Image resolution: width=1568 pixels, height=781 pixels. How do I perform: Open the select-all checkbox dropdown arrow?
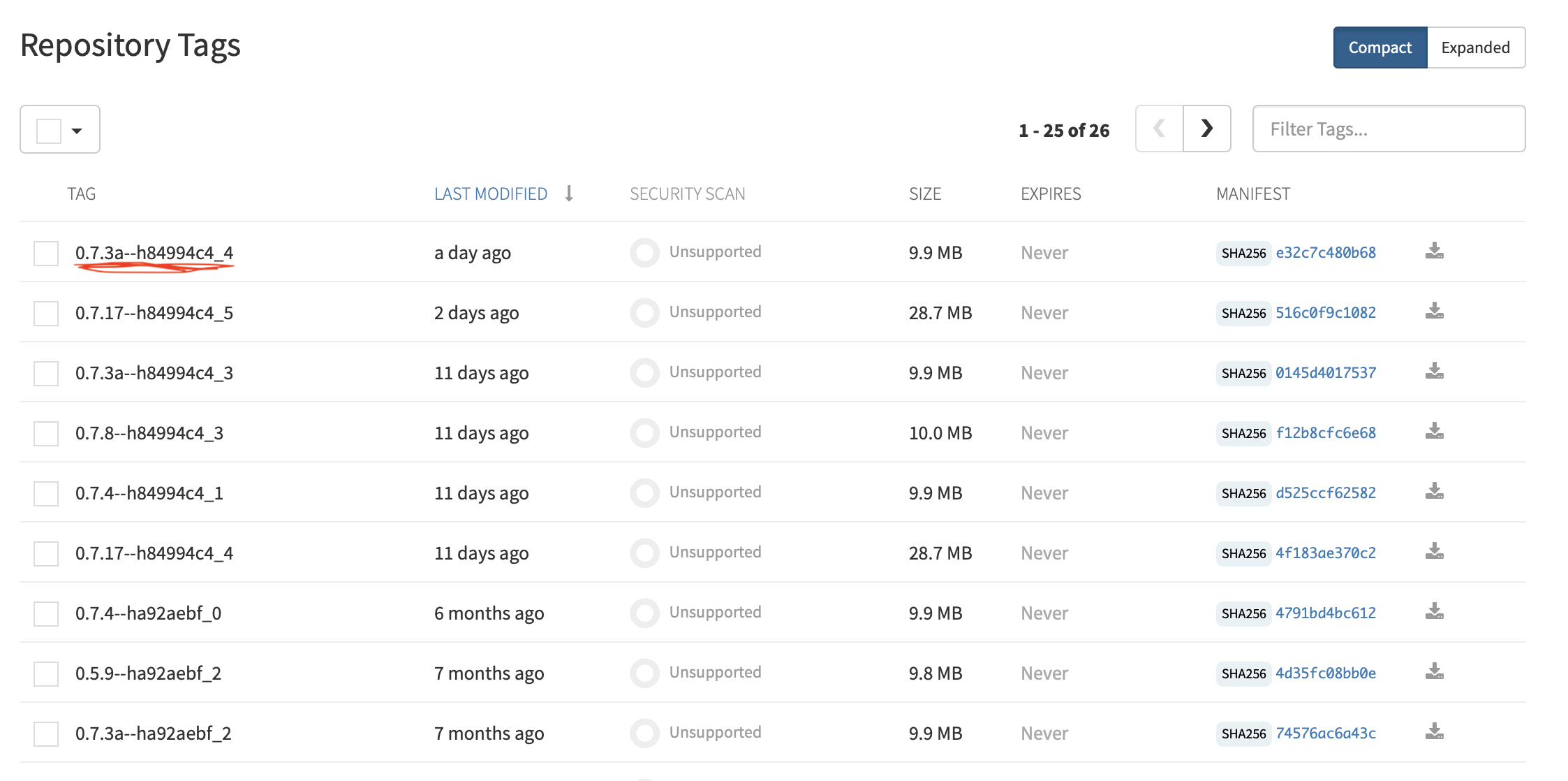[x=77, y=131]
